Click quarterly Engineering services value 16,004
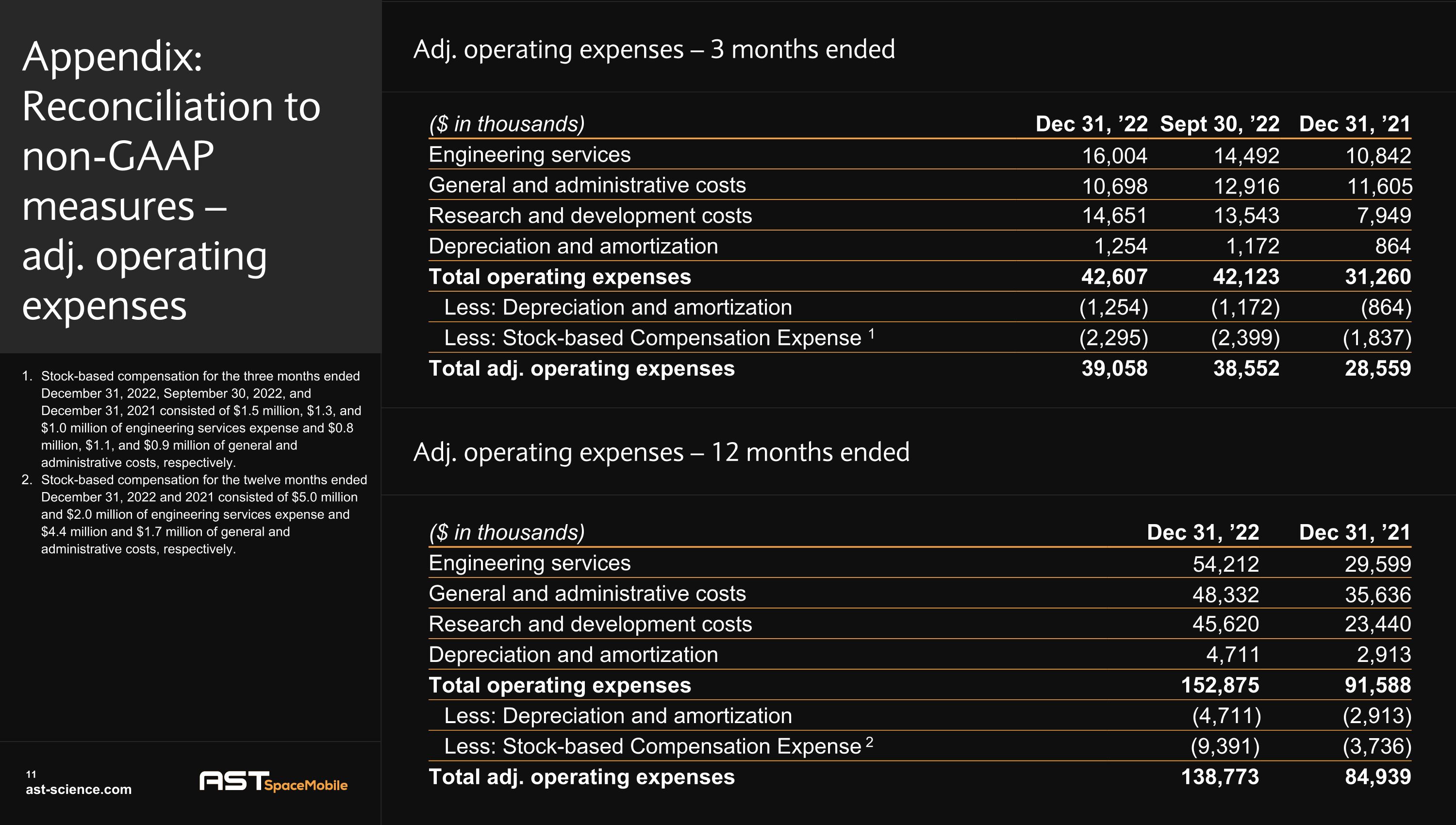Viewport: 1456px width, 825px height. pos(1114,156)
